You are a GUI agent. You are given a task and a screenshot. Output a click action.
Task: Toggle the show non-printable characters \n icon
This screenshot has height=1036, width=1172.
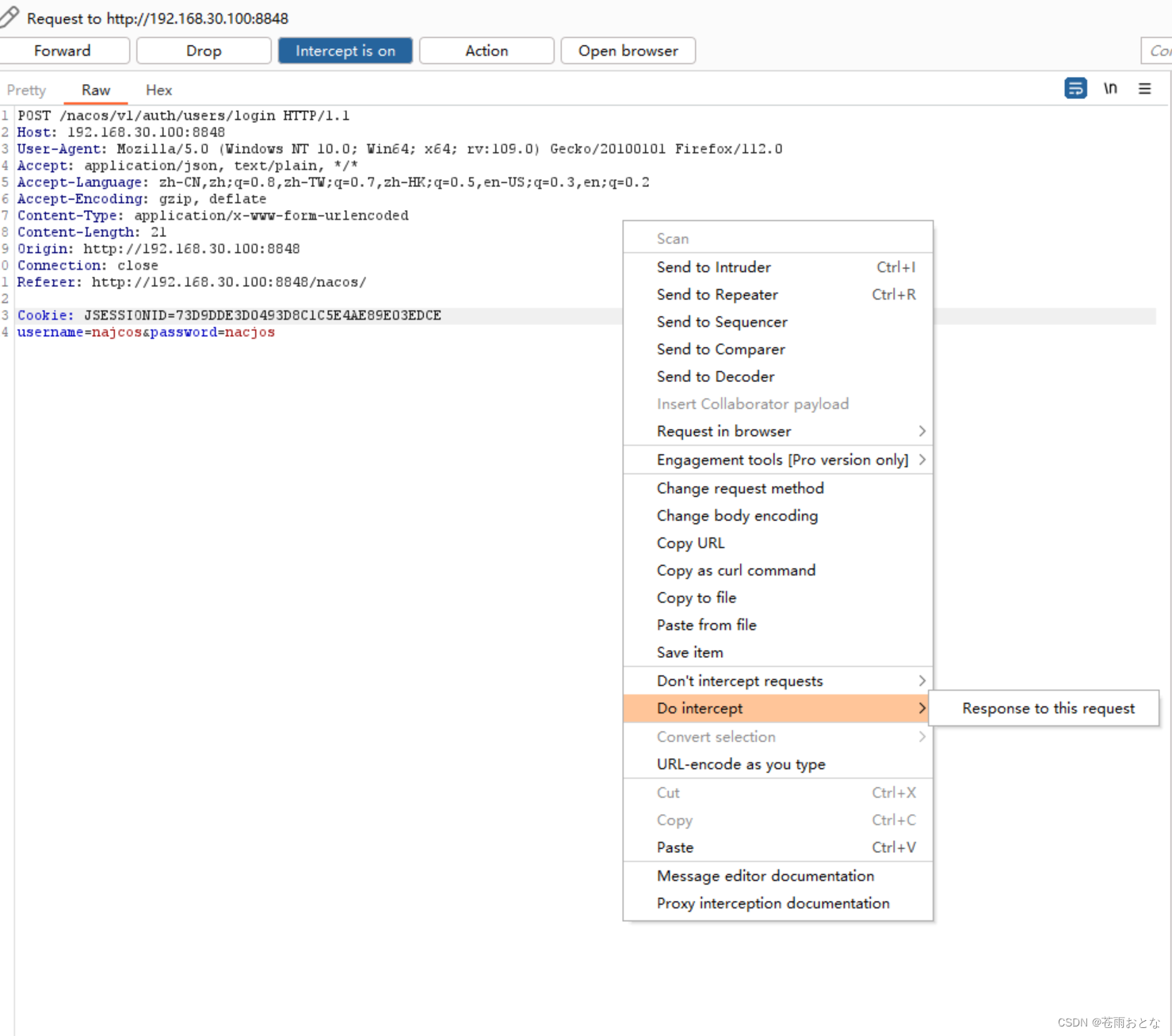coord(1110,88)
